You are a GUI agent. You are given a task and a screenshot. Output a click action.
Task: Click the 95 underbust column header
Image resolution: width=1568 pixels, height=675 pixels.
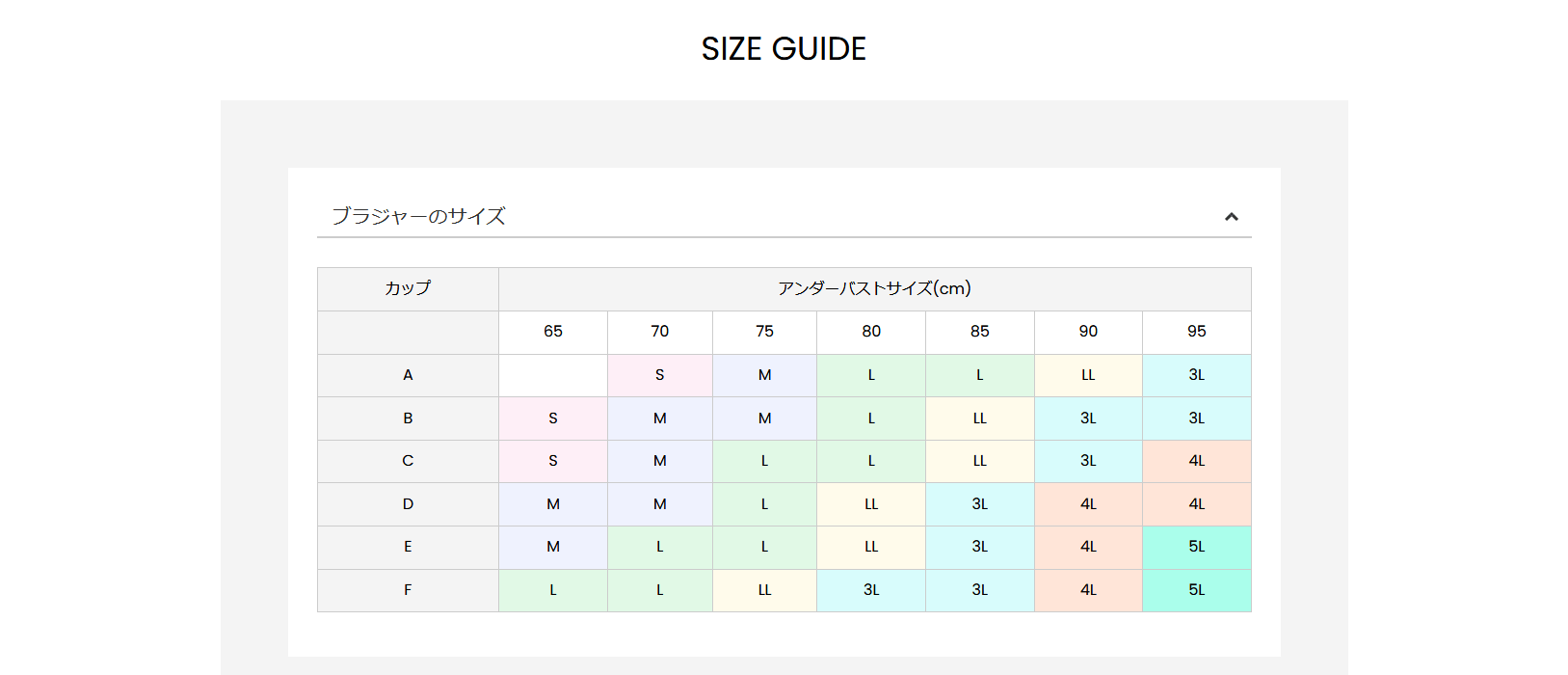point(1197,332)
